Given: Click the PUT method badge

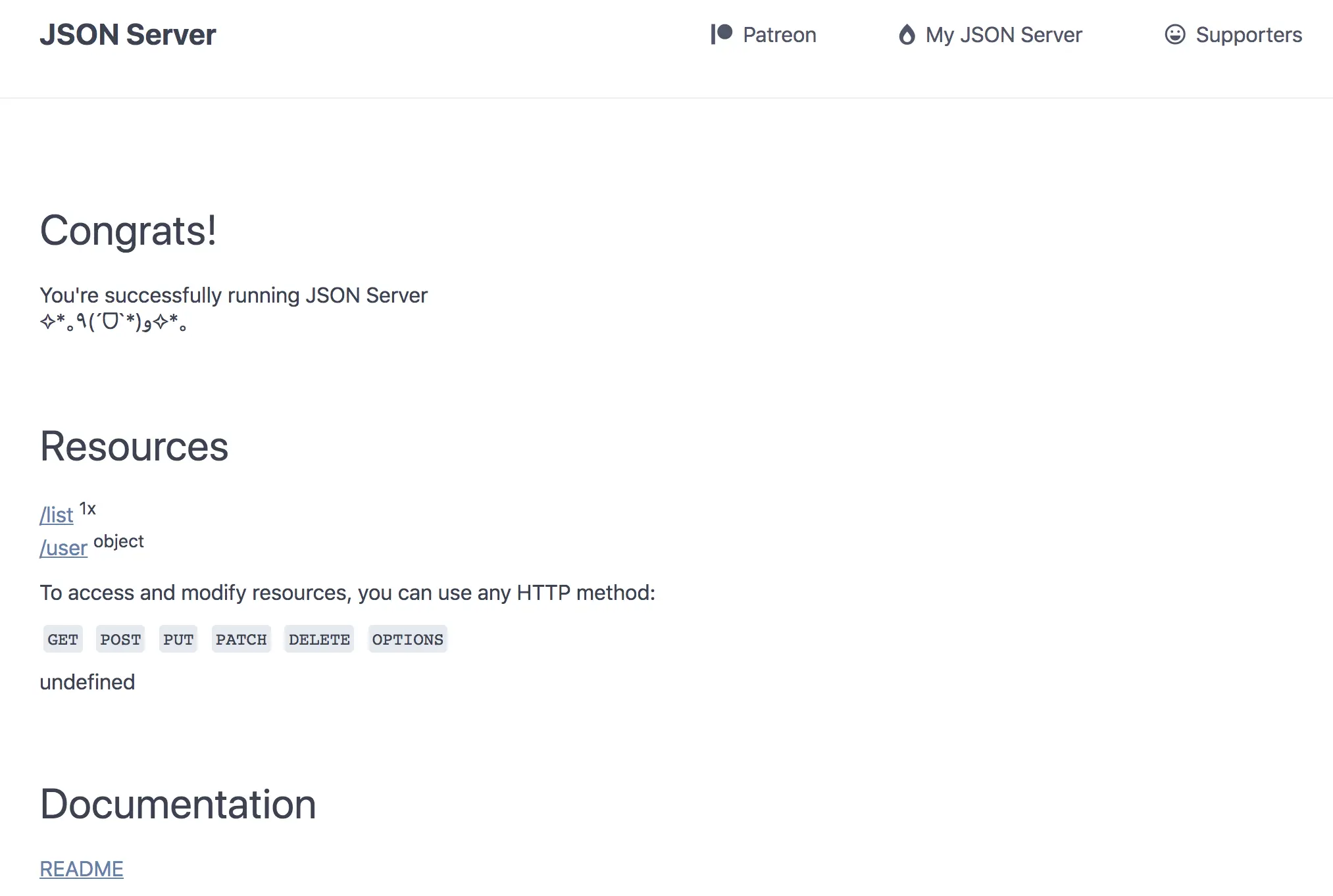Looking at the screenshot, I should 178,639.
